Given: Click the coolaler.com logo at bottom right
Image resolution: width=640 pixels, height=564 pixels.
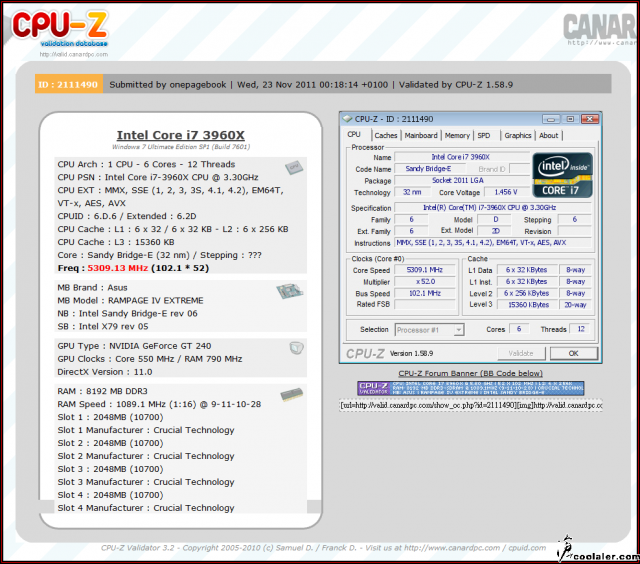Looking at the screenshot, I should point(599,550).
